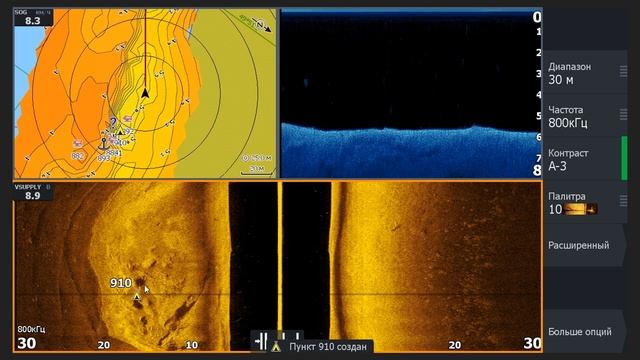640x360 pixels.
Task: Grab the slider handle beside Палитра
Action: tap(623, 200)
